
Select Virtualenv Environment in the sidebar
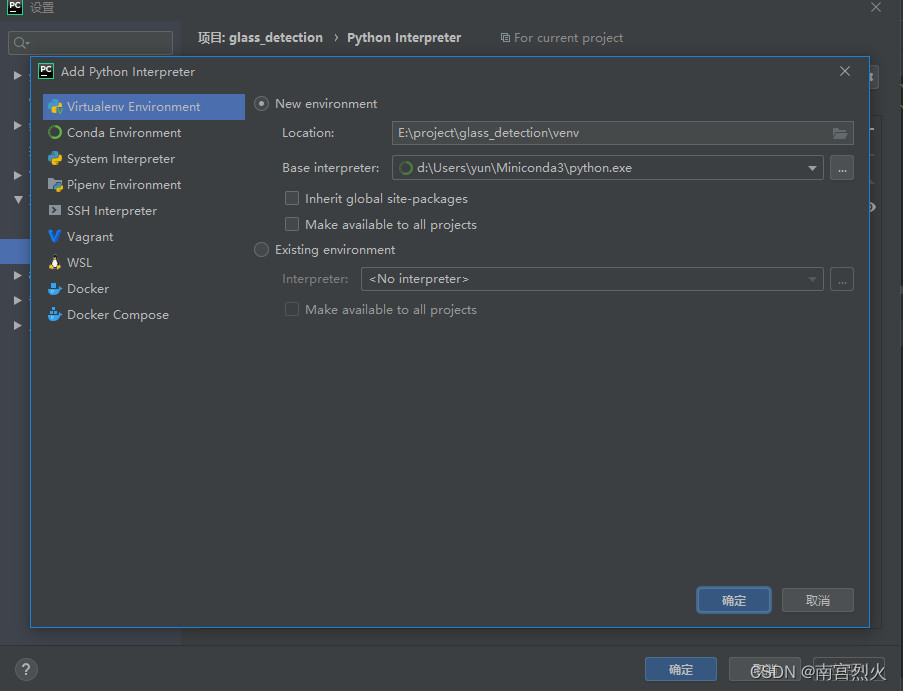[143, 107]
